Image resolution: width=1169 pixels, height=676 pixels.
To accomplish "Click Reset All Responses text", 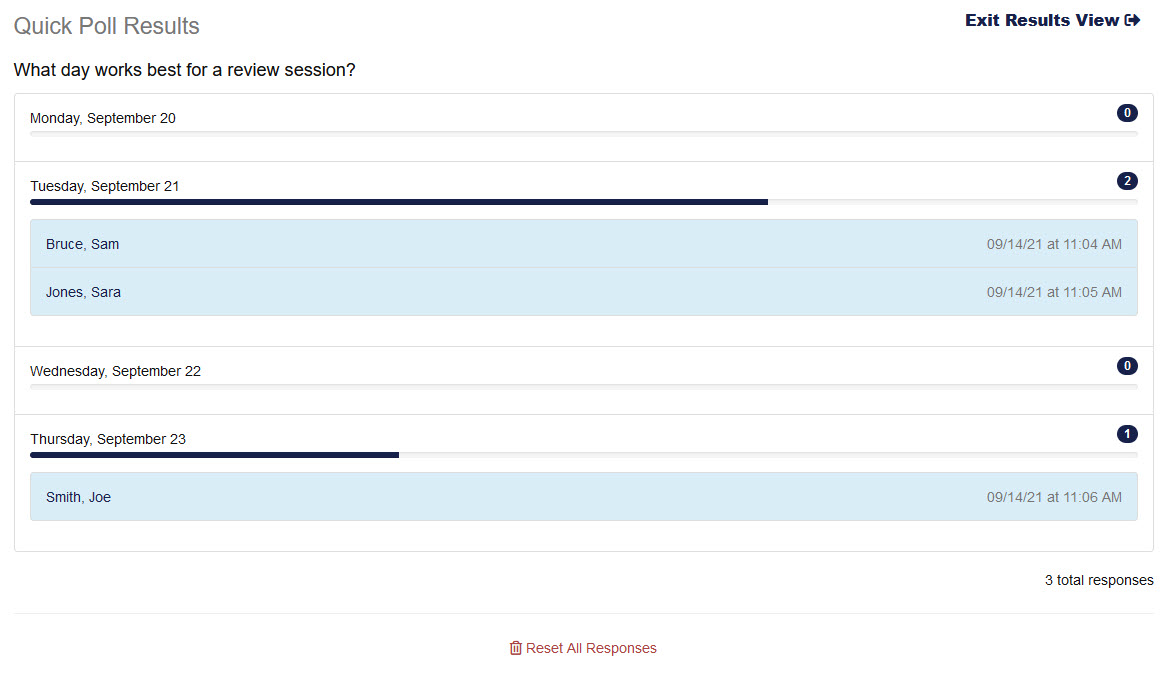I will tap(591, 648).
